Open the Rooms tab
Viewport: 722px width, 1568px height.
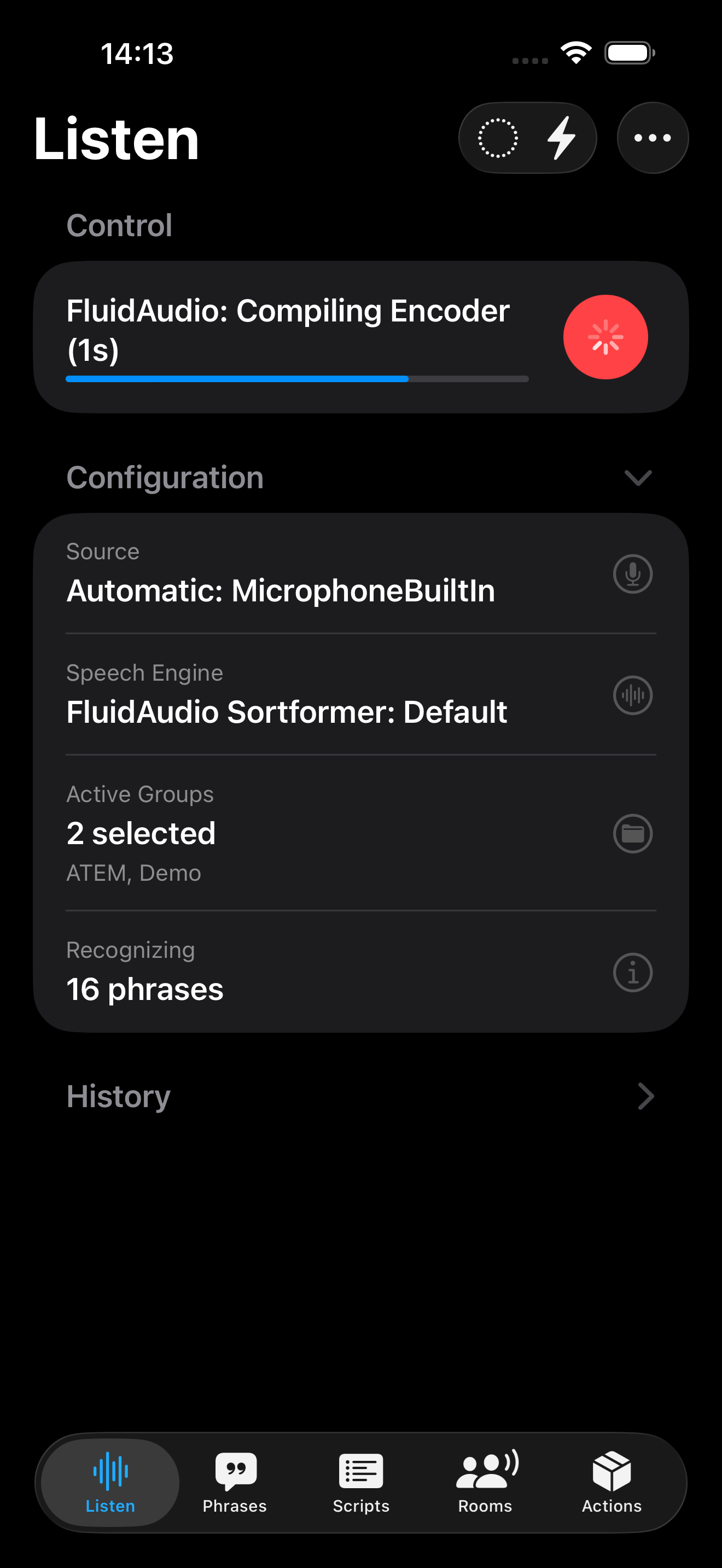[x=486, y=1483]
